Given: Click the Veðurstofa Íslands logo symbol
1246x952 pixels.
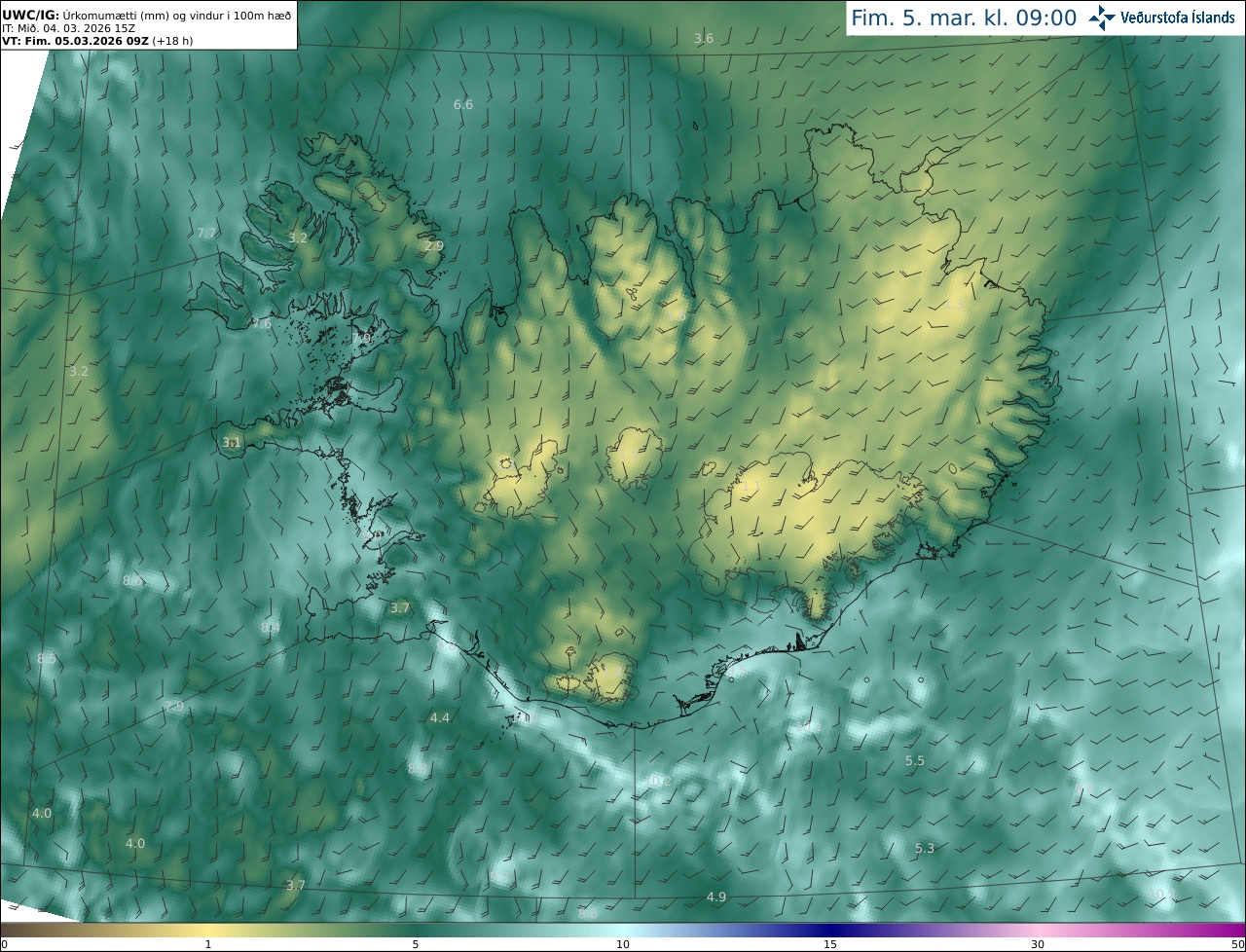Looking at the screenshot, I should click(1102, 18).
